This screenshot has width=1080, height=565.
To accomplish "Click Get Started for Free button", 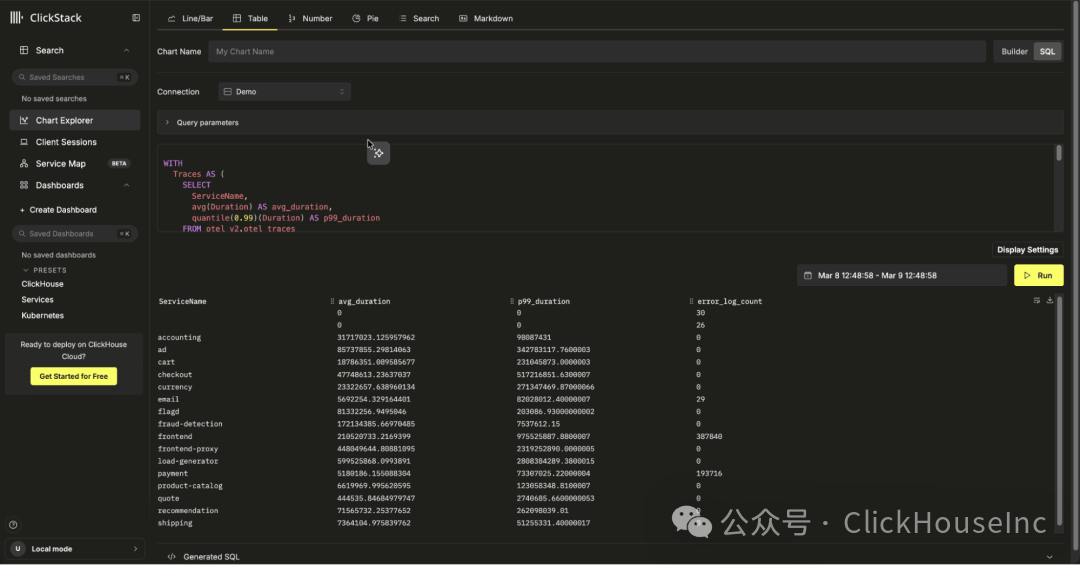I will tap(74, 376).
